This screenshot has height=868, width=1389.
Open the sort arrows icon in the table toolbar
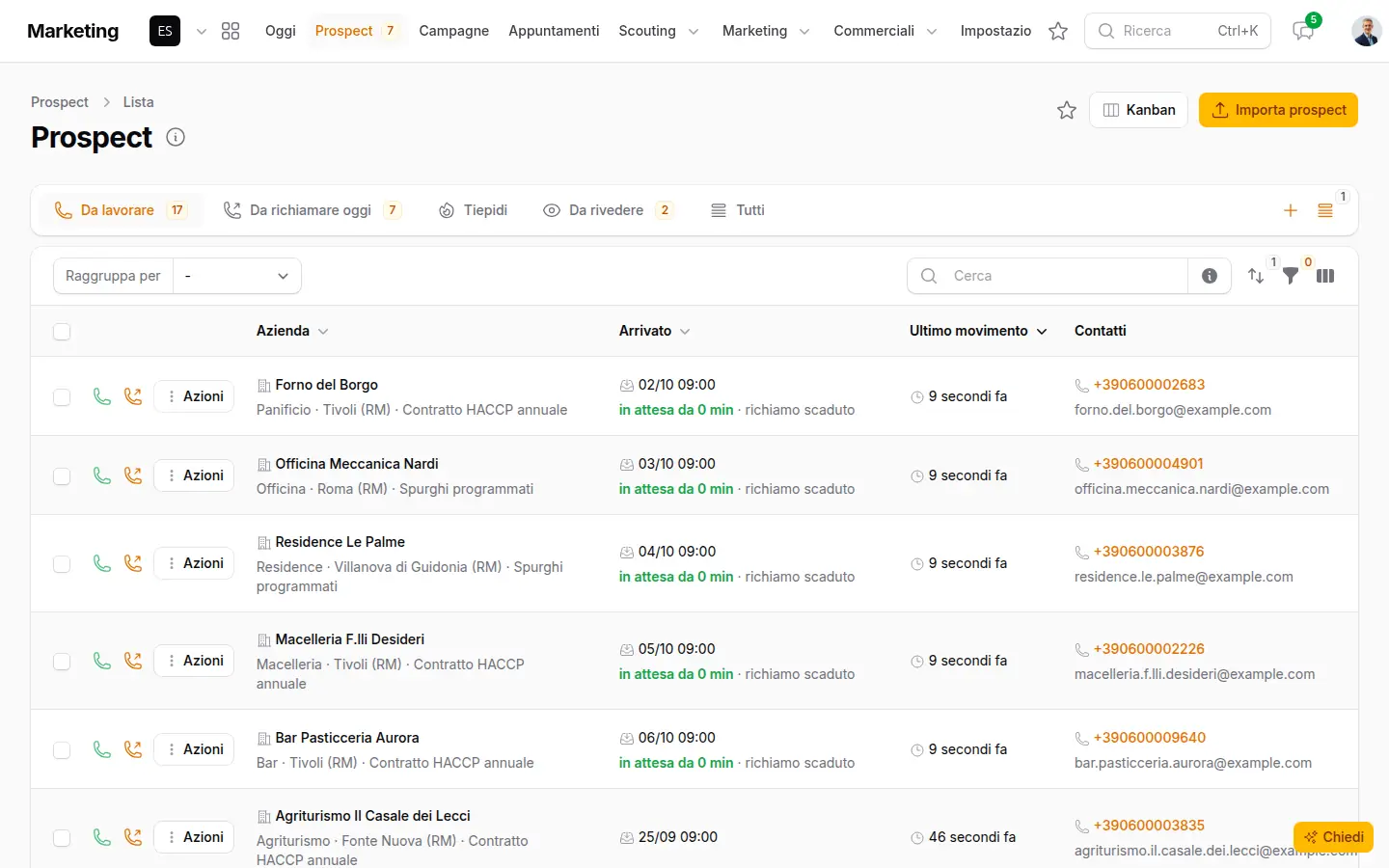(x=1256, y=276)
